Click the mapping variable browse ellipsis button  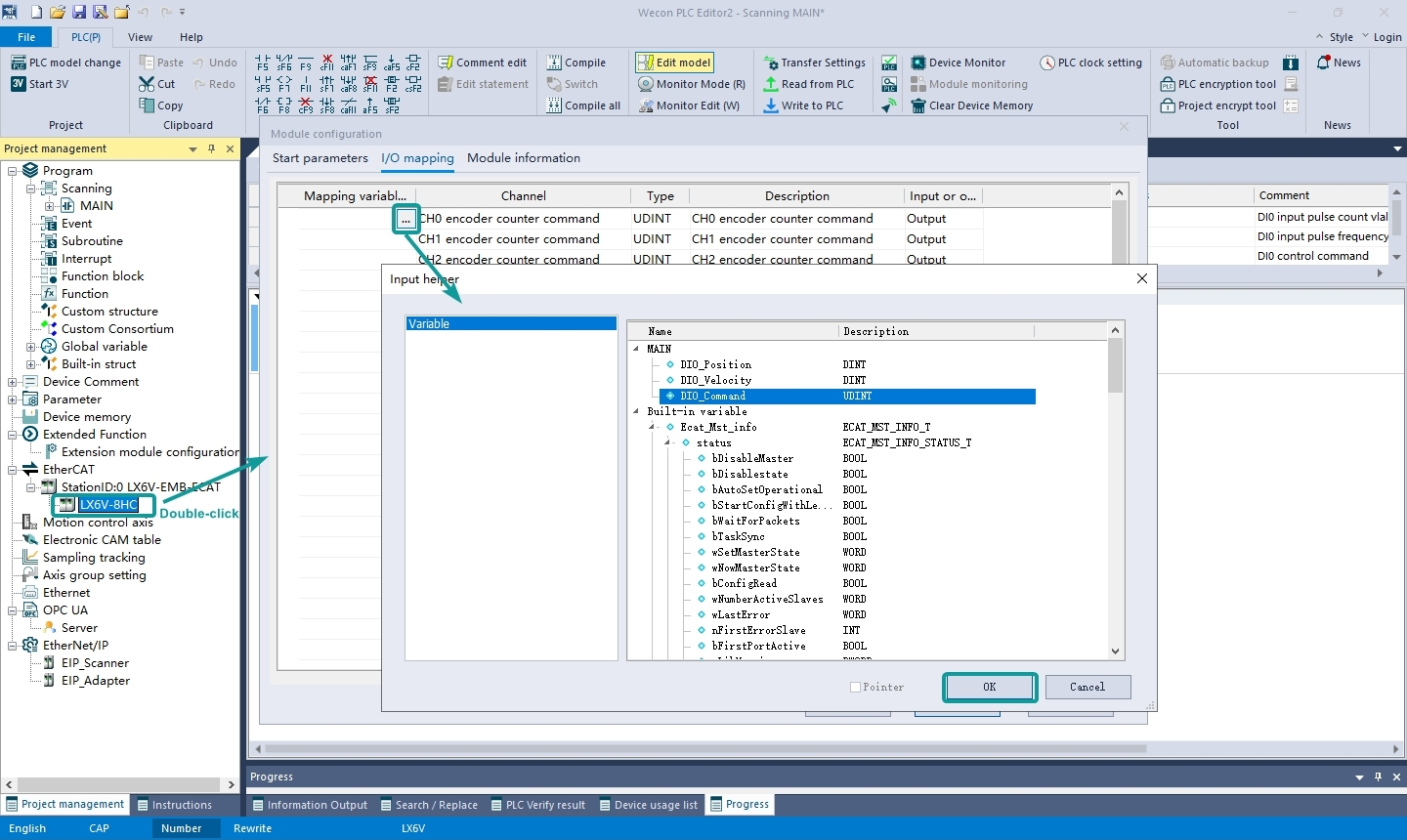coord(405,219)
